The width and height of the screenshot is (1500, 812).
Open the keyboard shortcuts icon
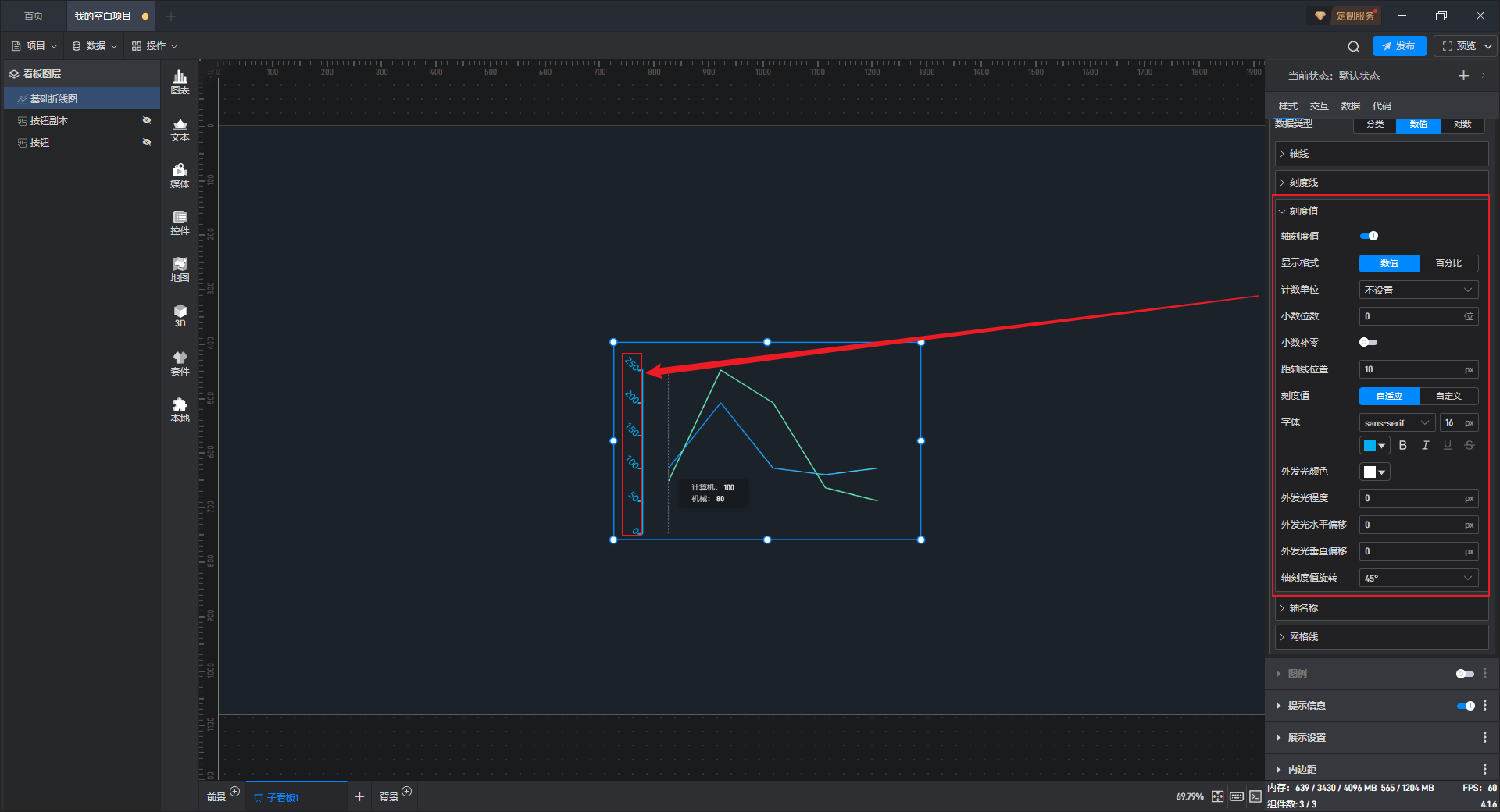tap(1237, 796)
